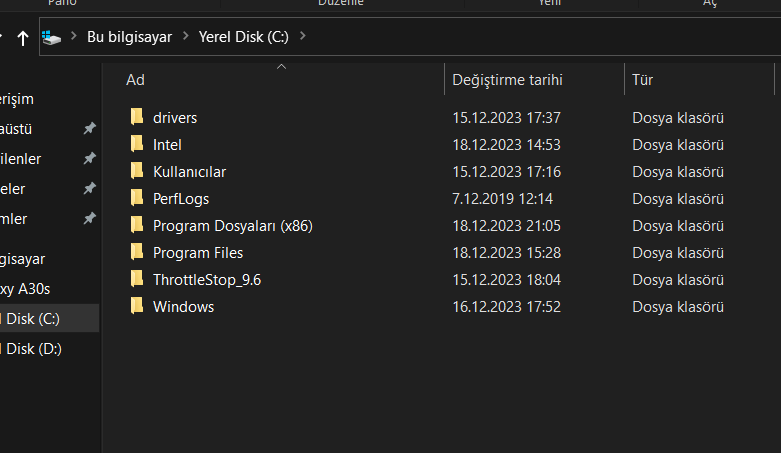Click the Program Files folder icon
The height and width of the screenshot is (453, 781).
137,252
